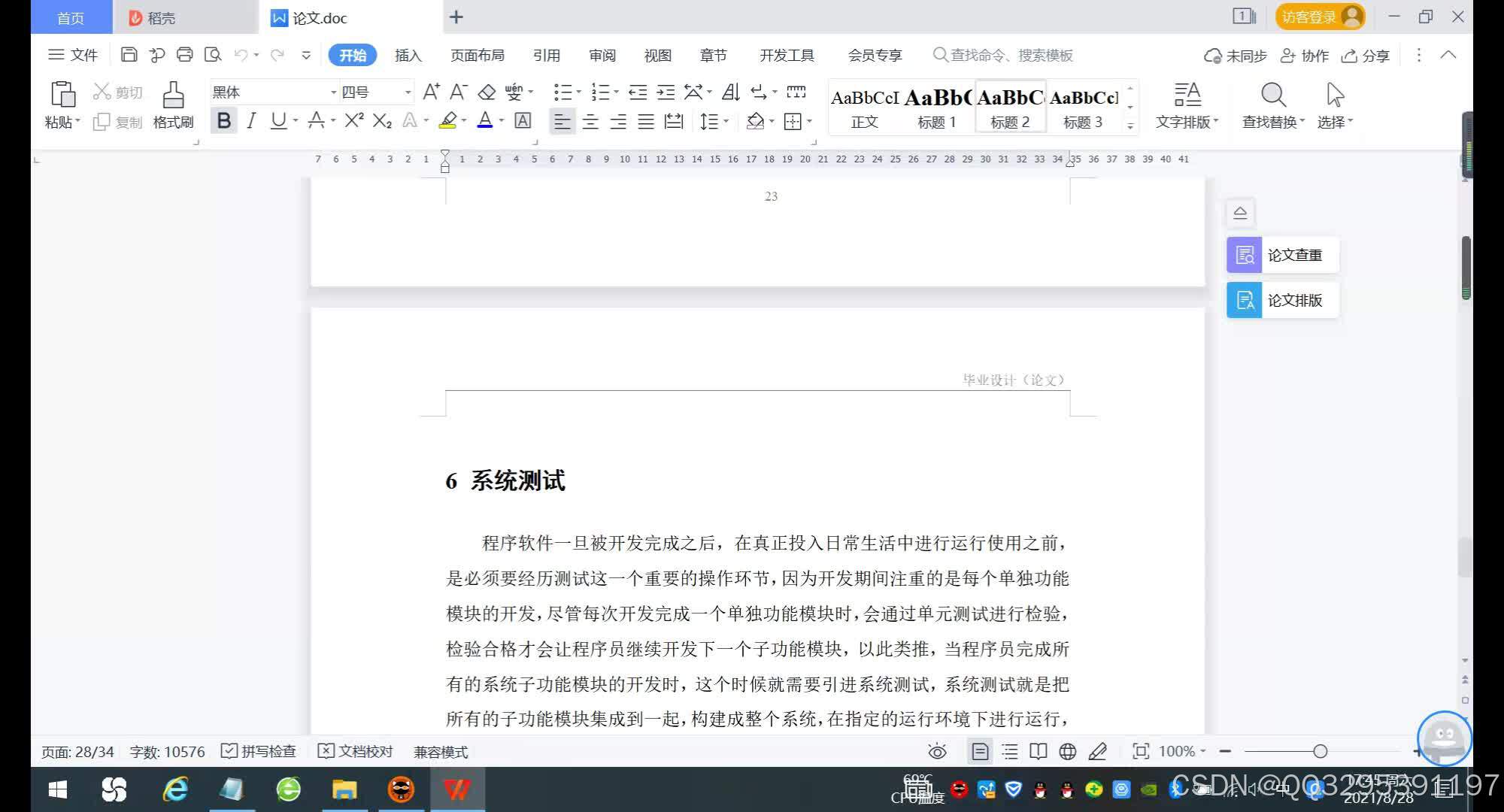Click the Redo arrow icon
The height and width of the screenshot is (812, 1504).
[x=277, y=55]
